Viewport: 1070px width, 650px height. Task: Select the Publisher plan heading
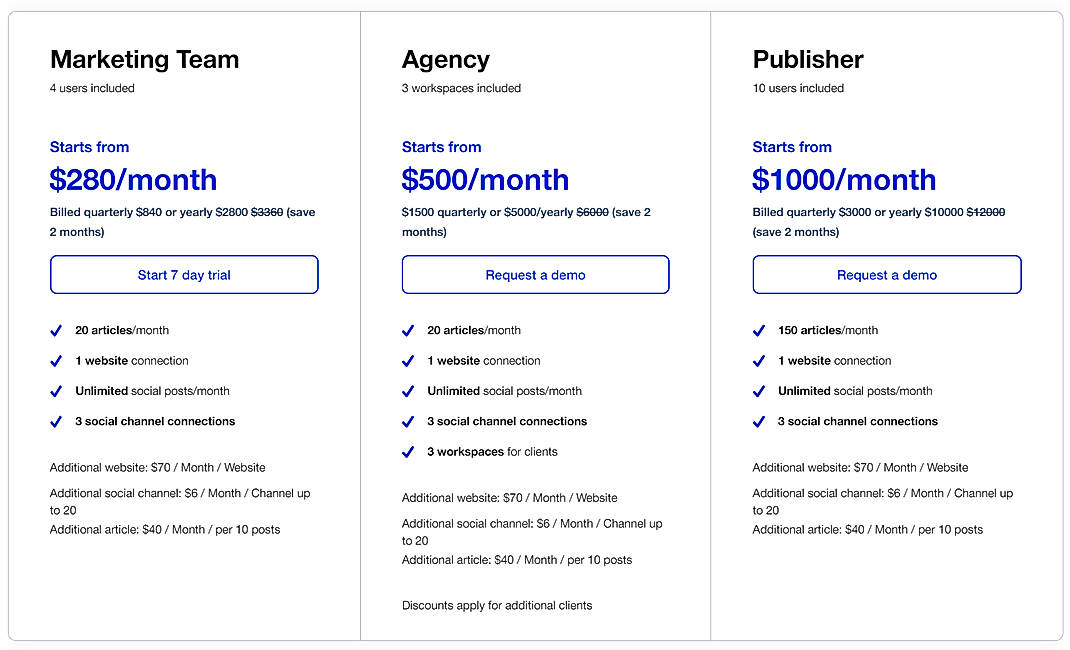(808, 60)
